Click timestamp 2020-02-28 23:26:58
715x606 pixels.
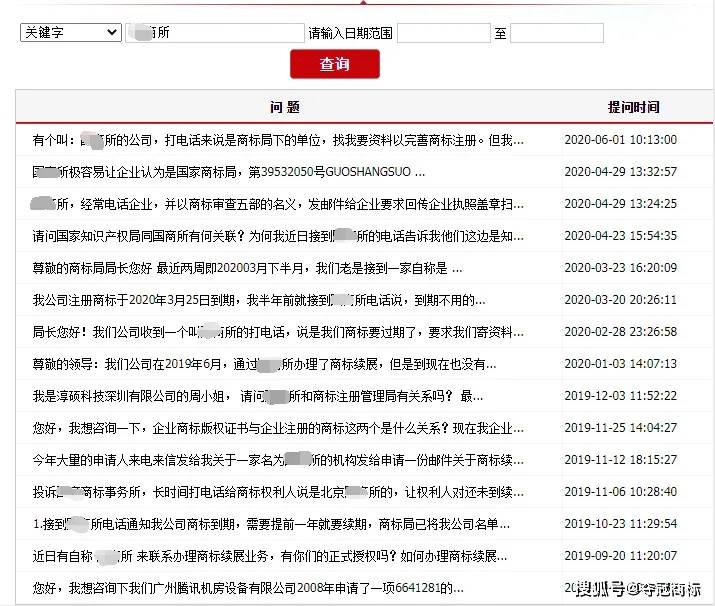pos(621,331)
